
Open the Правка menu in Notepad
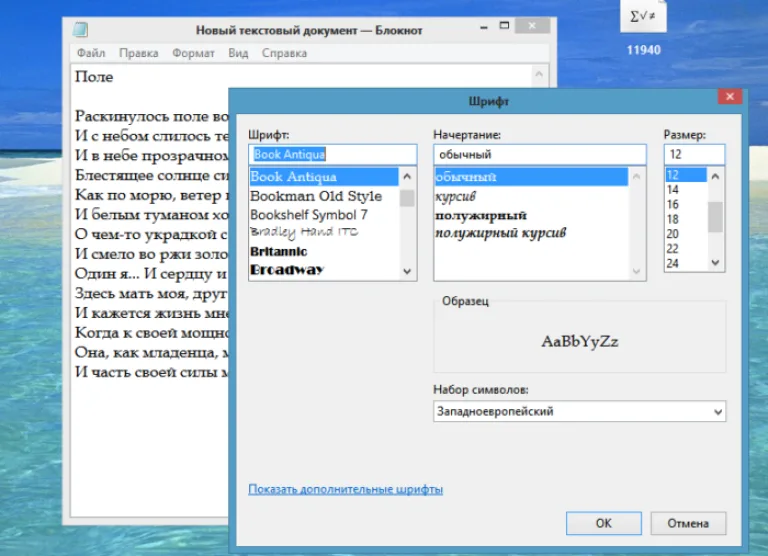[139, 53]
